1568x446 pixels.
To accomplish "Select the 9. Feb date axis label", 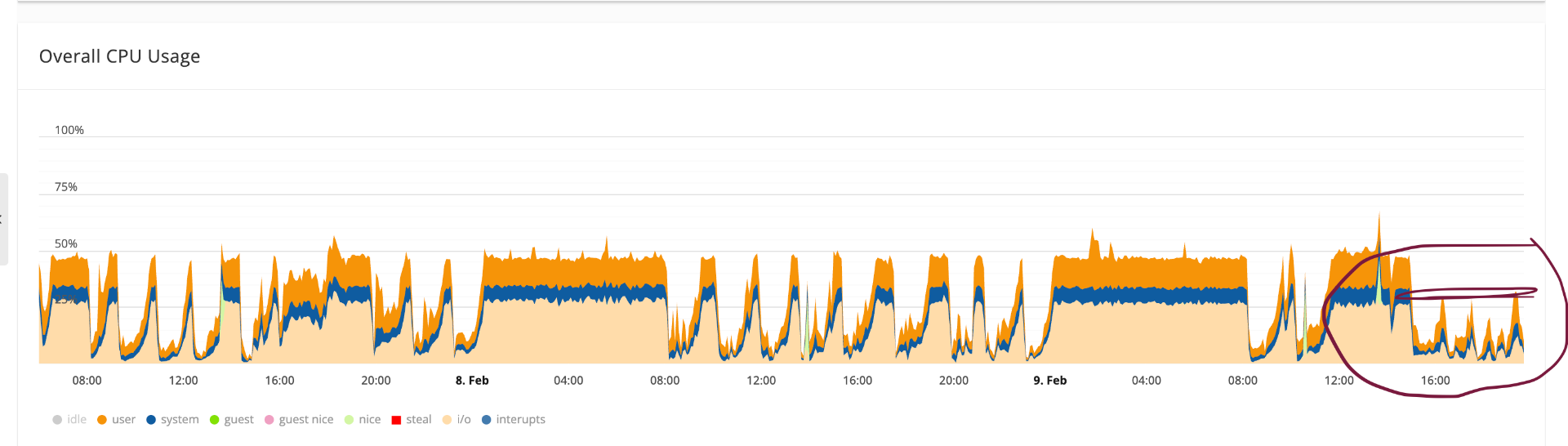I will (1050, 381).
